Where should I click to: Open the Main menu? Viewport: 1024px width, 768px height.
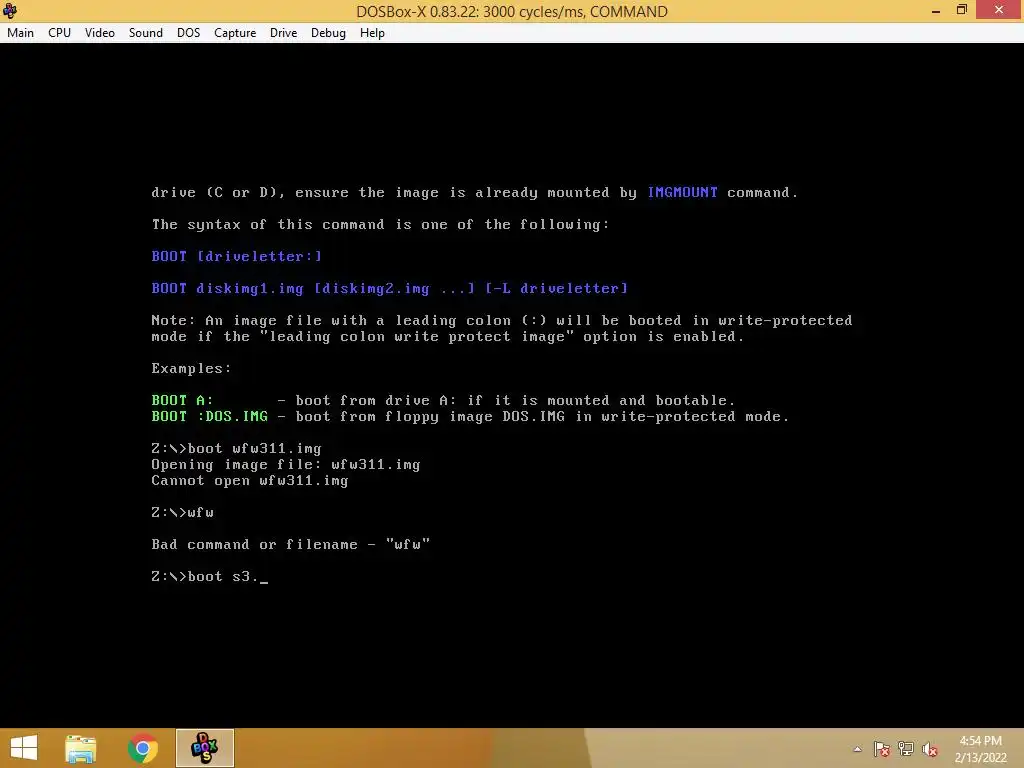(20, 33)
